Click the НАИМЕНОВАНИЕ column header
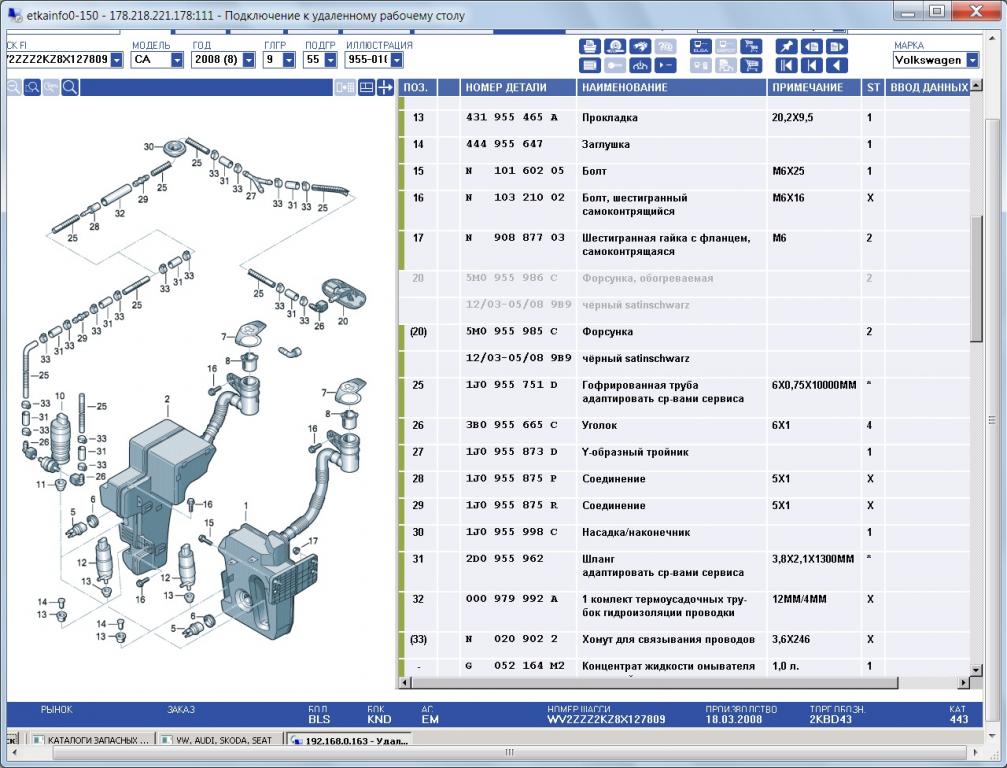 point(671,87)
